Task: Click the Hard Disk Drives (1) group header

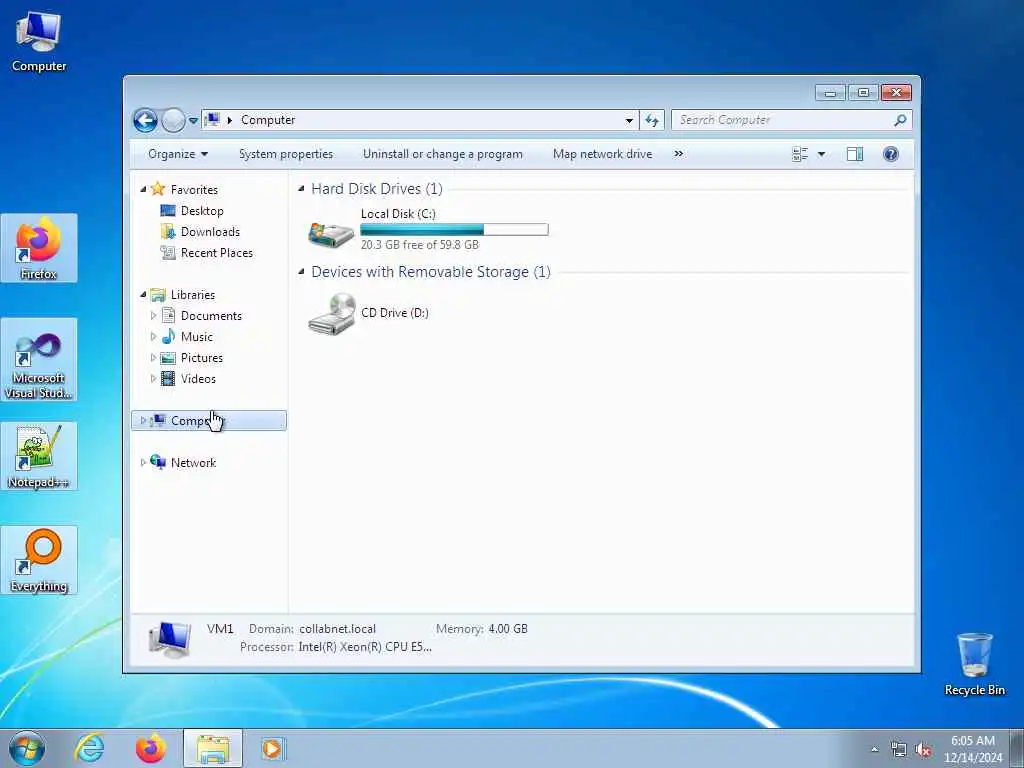Action: 377,189
